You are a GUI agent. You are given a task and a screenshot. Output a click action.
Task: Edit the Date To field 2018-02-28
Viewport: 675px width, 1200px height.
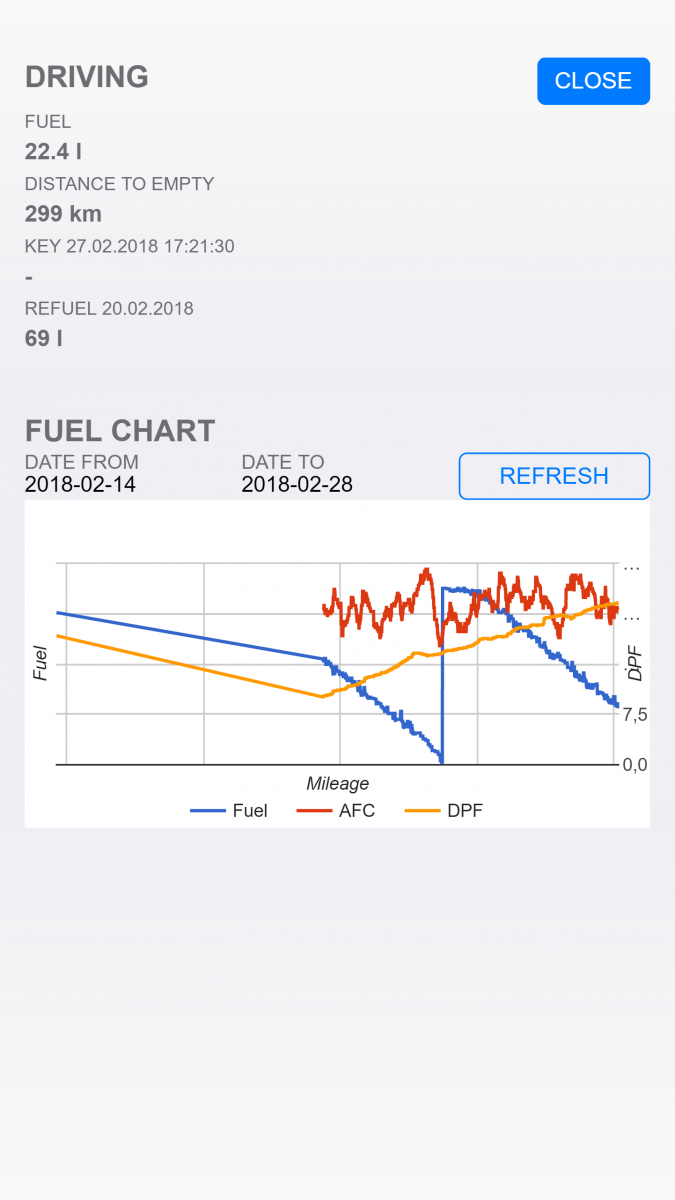297,485
